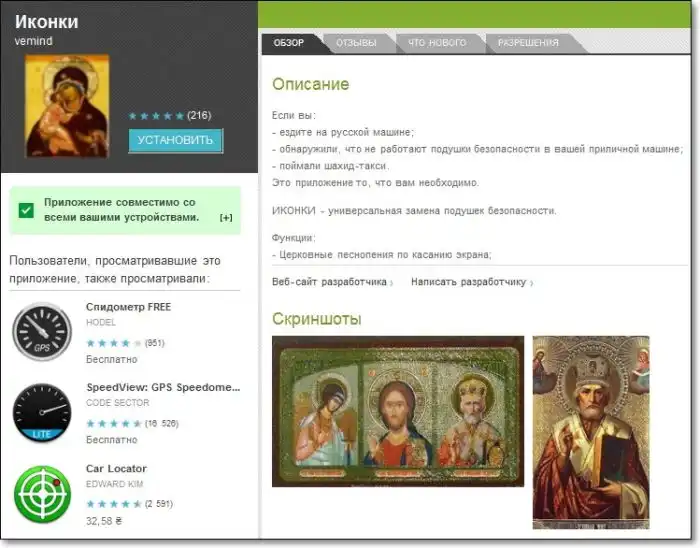Open the saint portrait screenshot thumbnail

(x=590, y=432)
